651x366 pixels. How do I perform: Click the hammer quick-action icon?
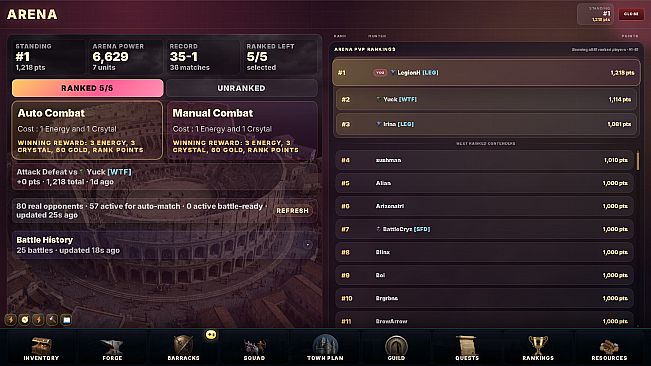pyautogui.click(x=52, y=320)
